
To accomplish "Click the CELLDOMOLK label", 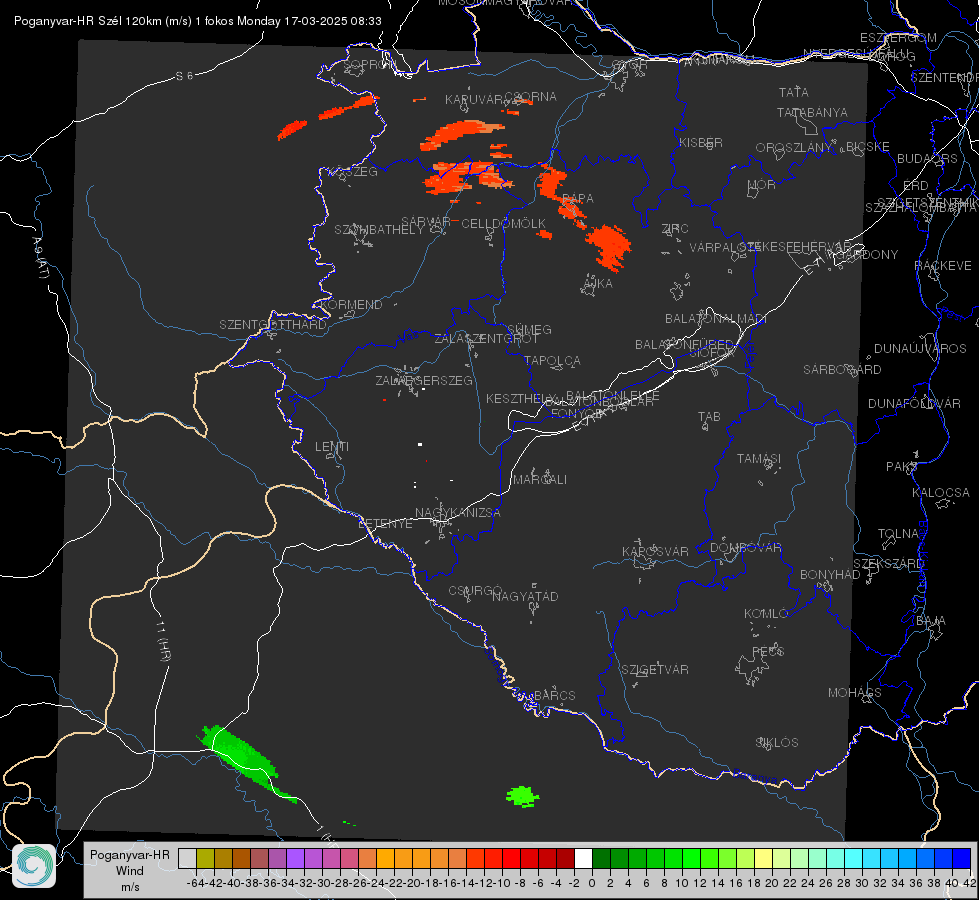I will point(503,224).
